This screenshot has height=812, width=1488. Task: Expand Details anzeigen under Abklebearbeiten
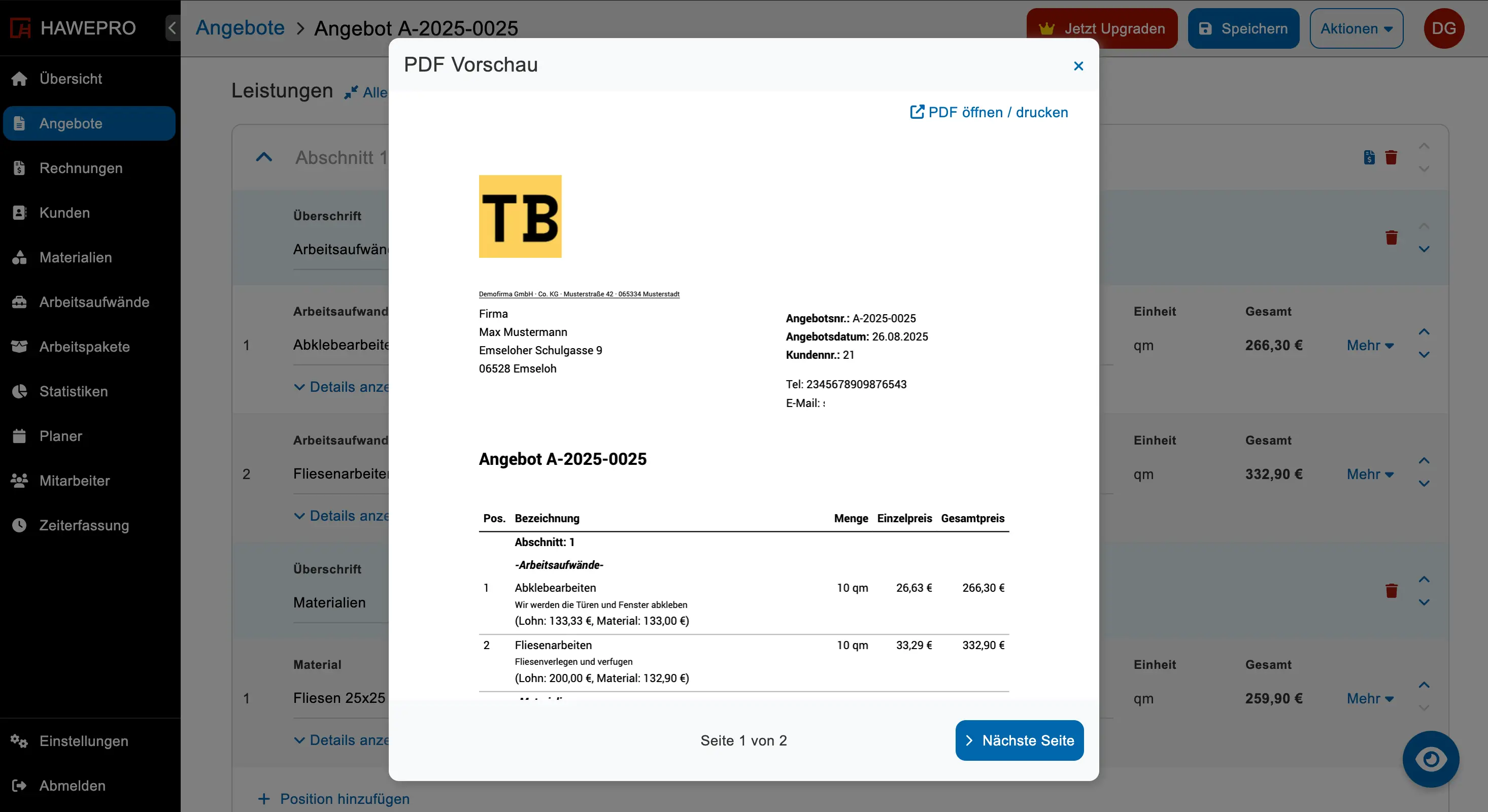(342, 387)
